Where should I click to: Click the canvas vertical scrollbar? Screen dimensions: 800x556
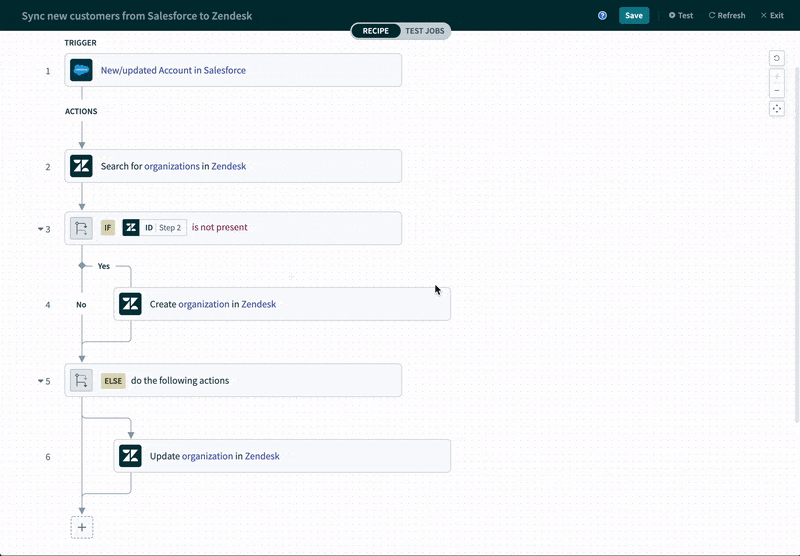pos(797,245)
